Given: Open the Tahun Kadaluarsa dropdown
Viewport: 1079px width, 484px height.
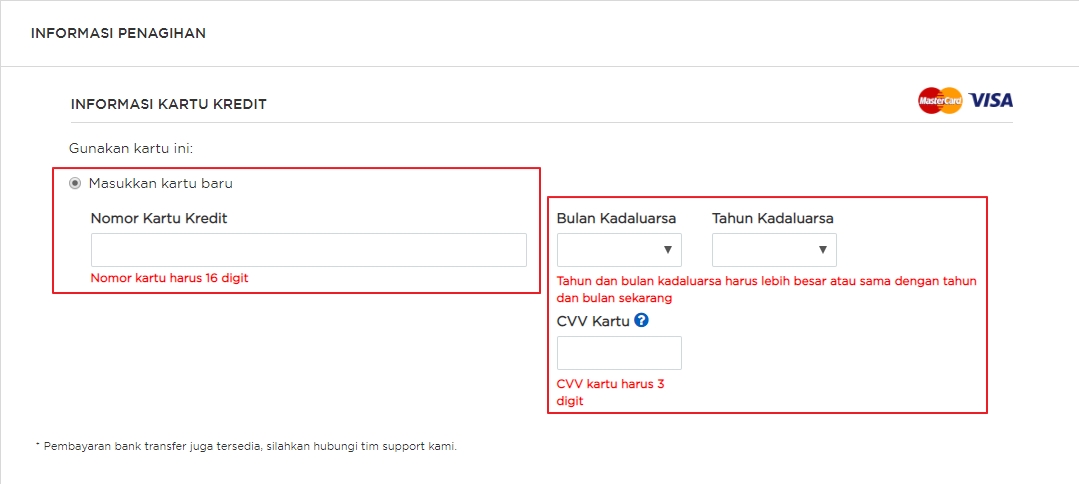Looking at the screenshot, I should click(774, 250).
